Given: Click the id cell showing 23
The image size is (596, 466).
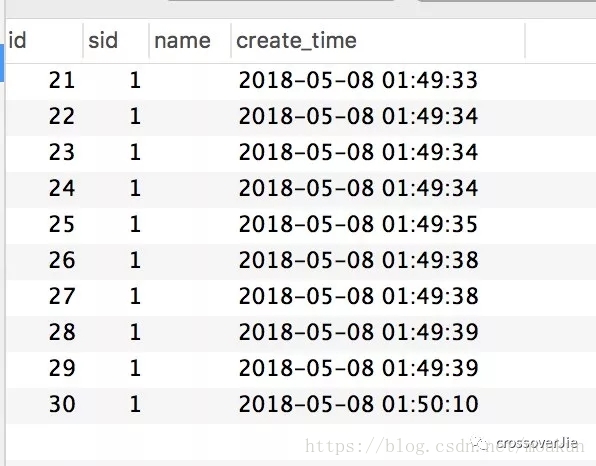Looking at the screenshot, I should click(x=62, y=152).
